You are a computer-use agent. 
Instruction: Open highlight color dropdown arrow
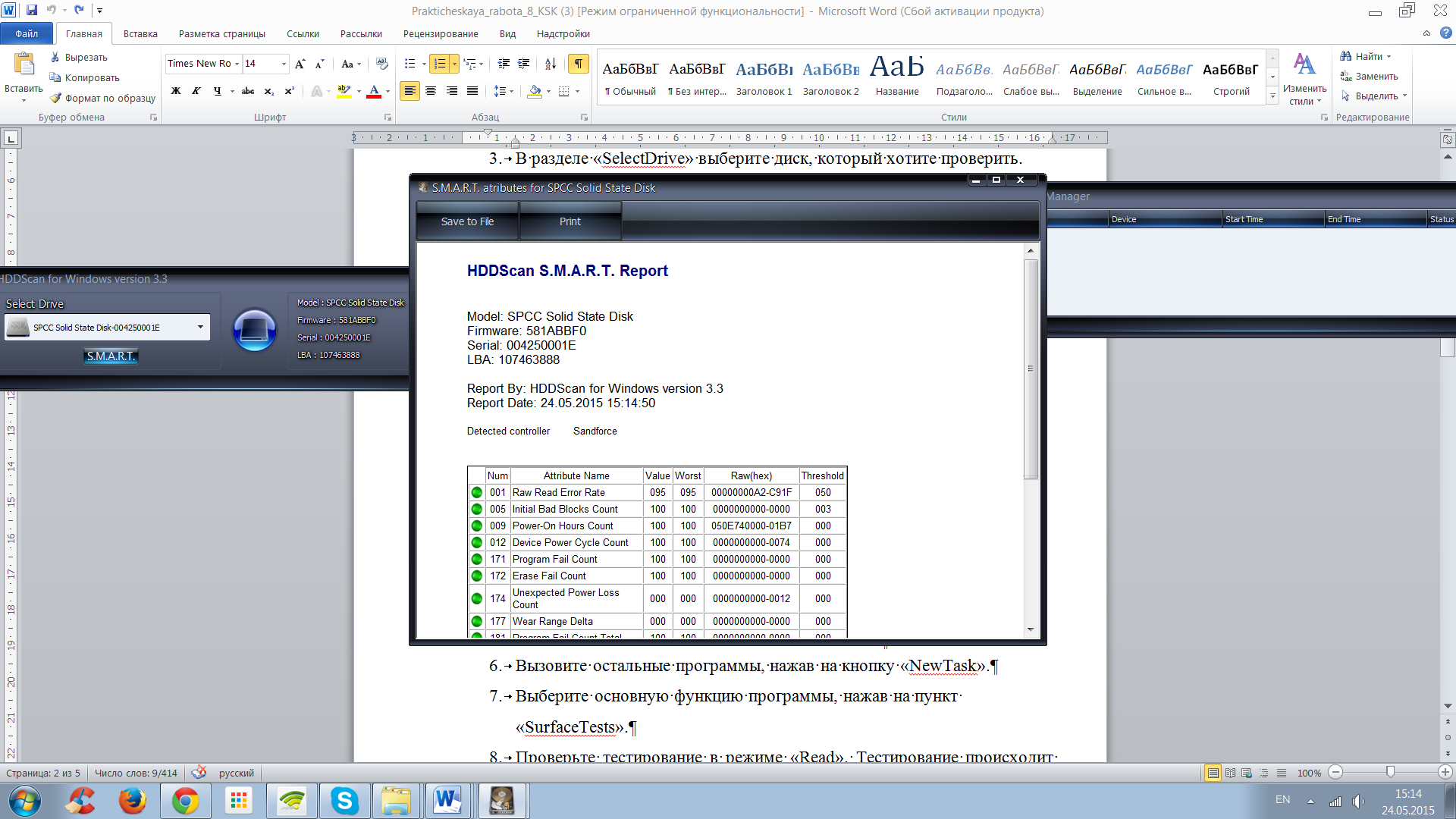[359, 91]
